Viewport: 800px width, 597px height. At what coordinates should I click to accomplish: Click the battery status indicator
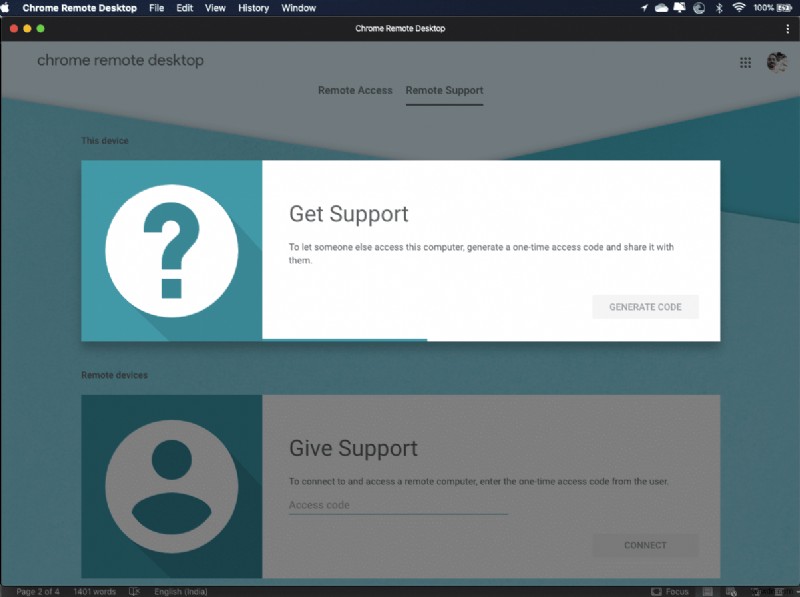coord(773,8)
